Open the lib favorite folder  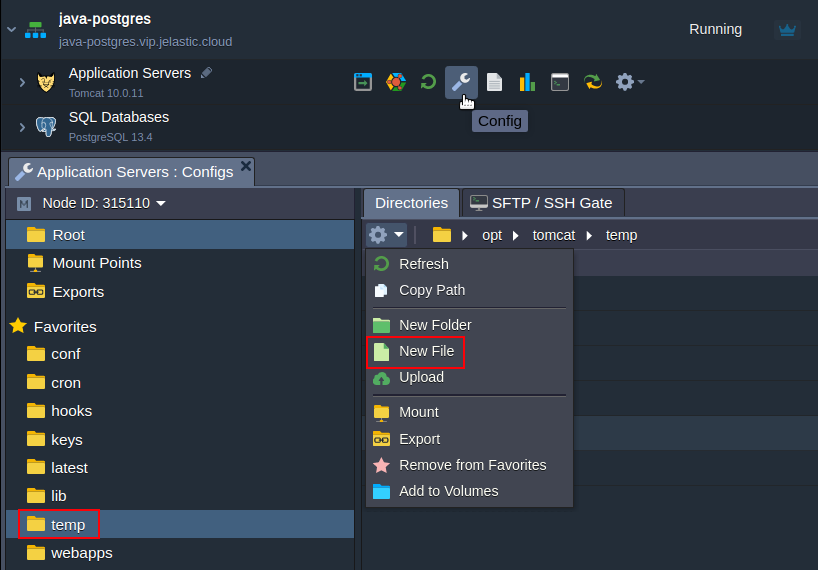pyautogui.click(x=180, y=496)
